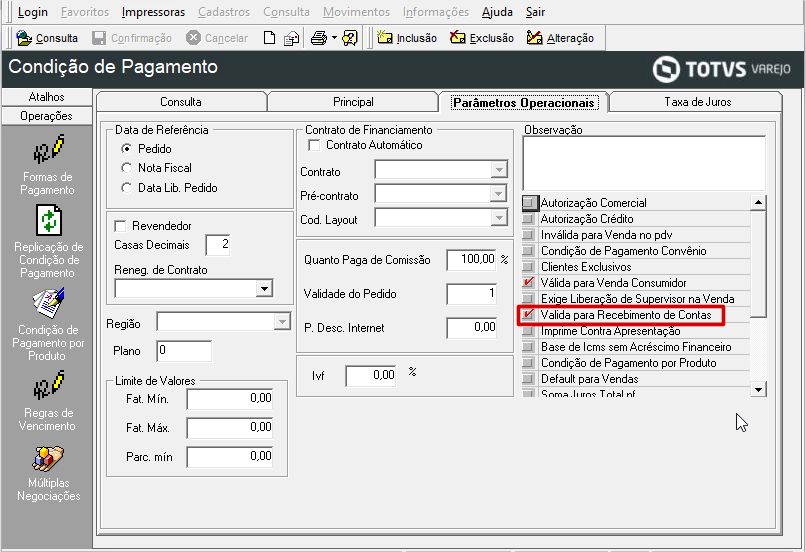The image size is (806, 552).
Task: Toggle the Revendedor checkbox
Action: click(120, 226)
